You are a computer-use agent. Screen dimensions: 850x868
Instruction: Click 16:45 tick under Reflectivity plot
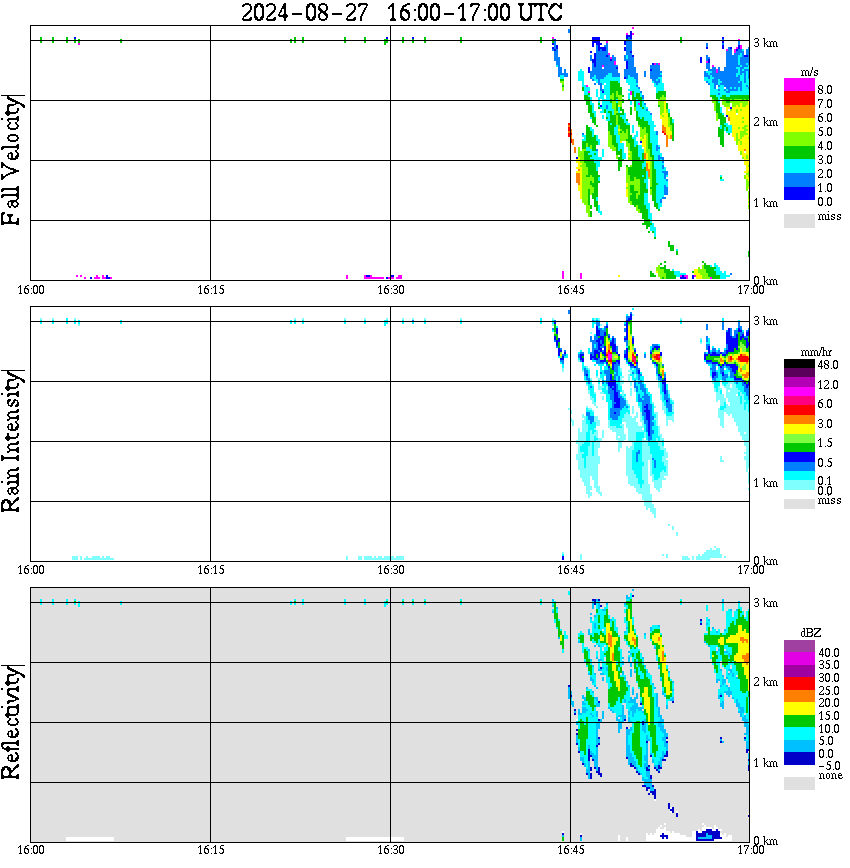(x=570, y=850)
